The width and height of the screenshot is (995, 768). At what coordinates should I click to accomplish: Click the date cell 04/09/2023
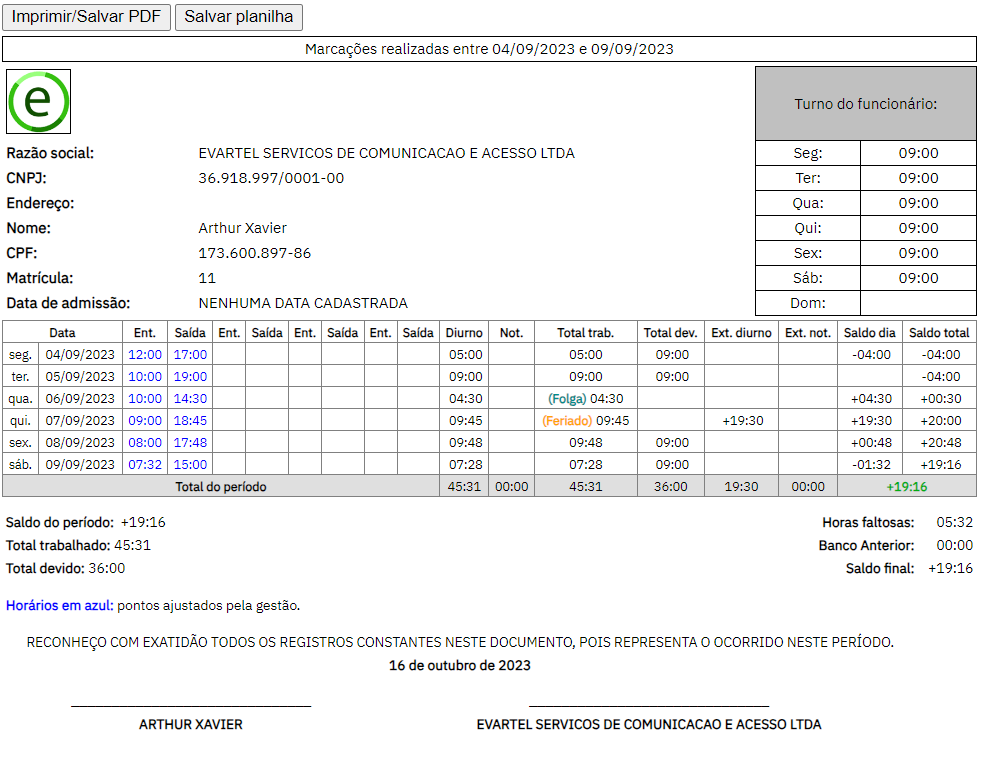point(80,355)
